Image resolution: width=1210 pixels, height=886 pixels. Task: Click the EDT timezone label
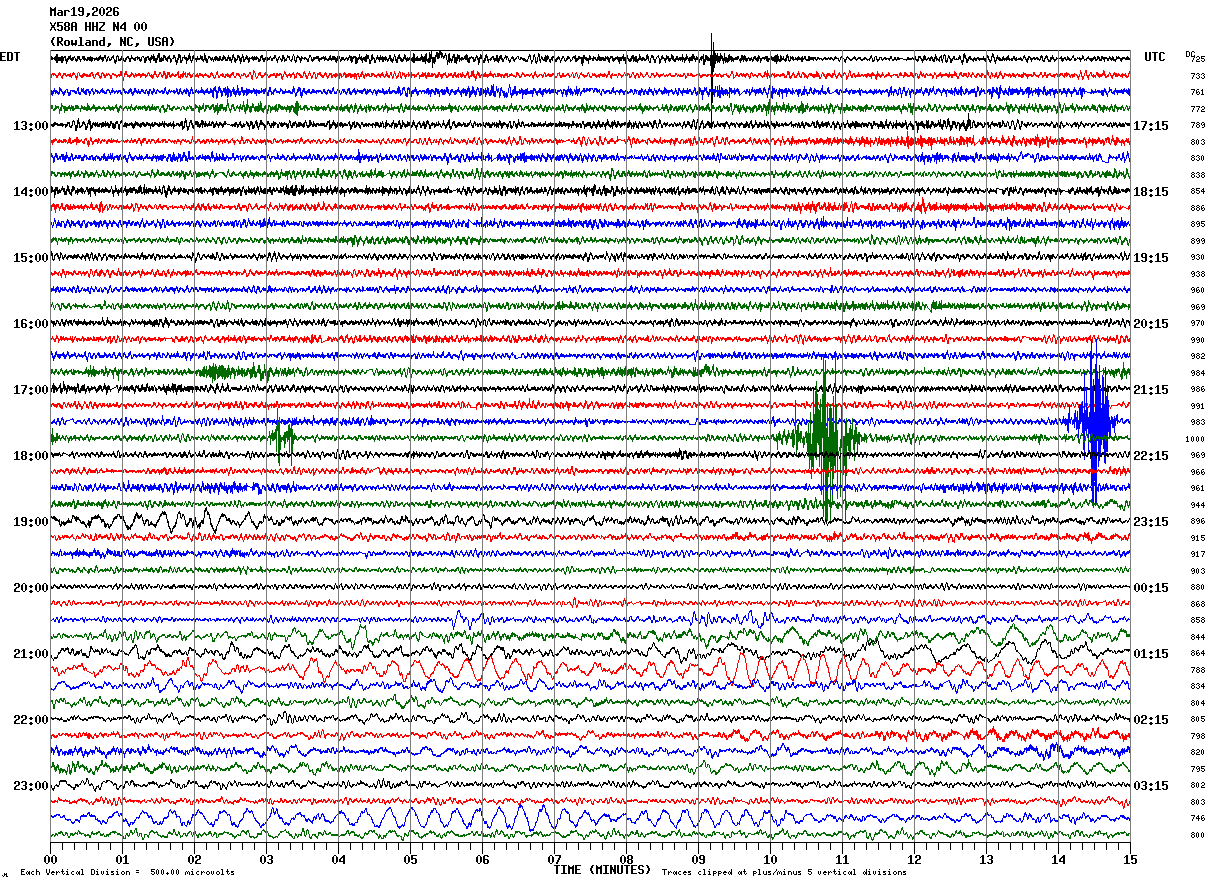(x=10, y=57)
